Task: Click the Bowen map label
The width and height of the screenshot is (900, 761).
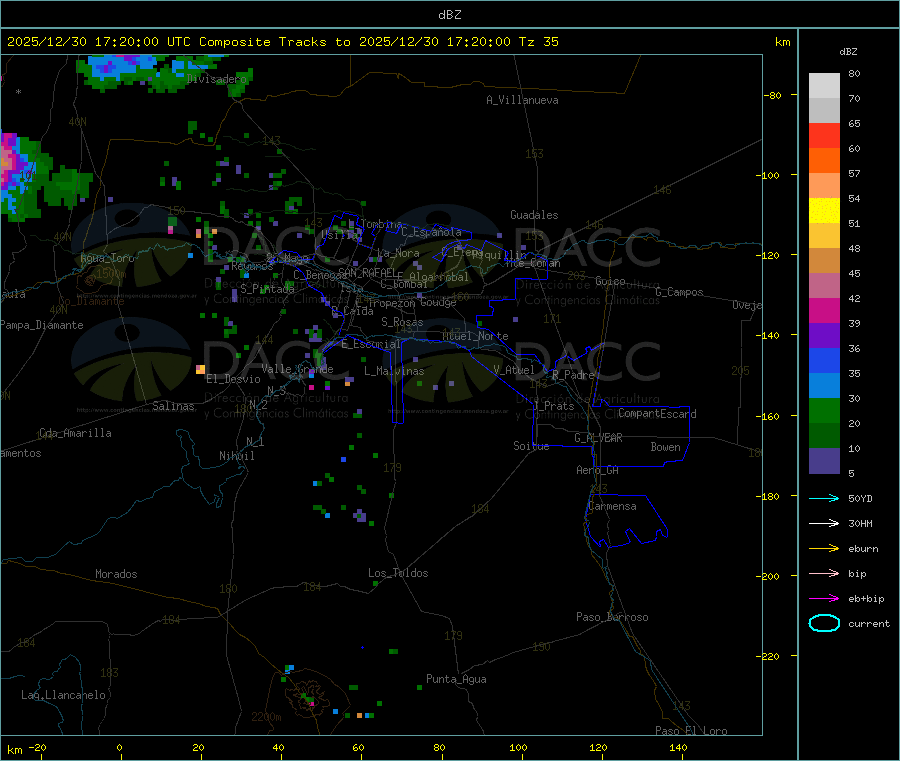Action: 665,447
